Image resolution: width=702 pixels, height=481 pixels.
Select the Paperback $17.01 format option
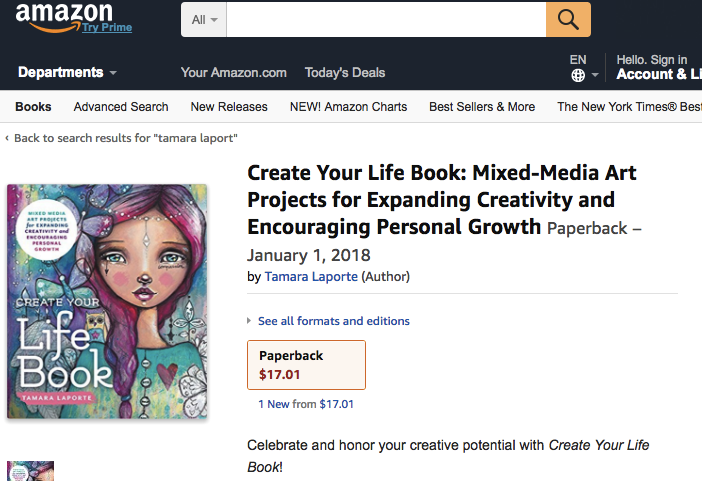click(306, 365)
